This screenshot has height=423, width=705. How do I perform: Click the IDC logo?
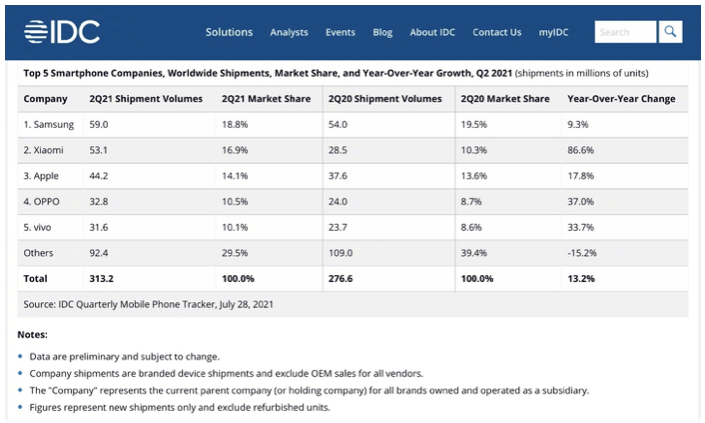62,32
